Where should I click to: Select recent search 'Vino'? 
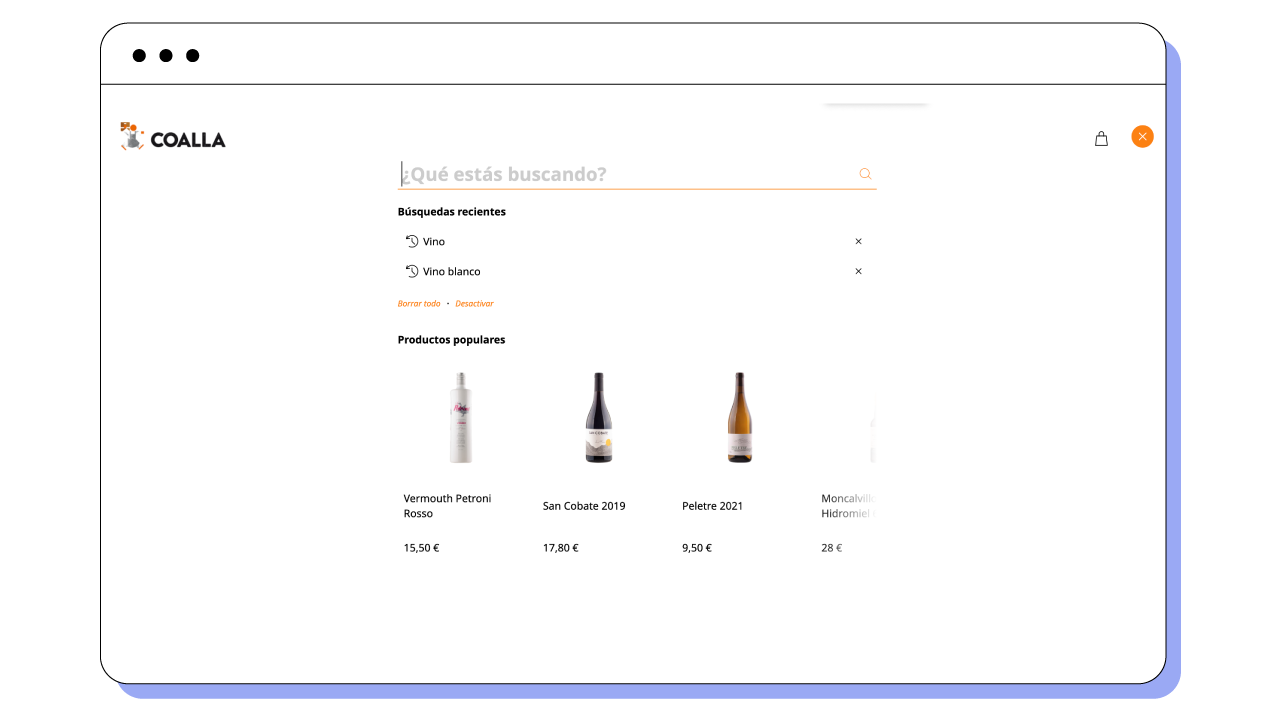434,242
